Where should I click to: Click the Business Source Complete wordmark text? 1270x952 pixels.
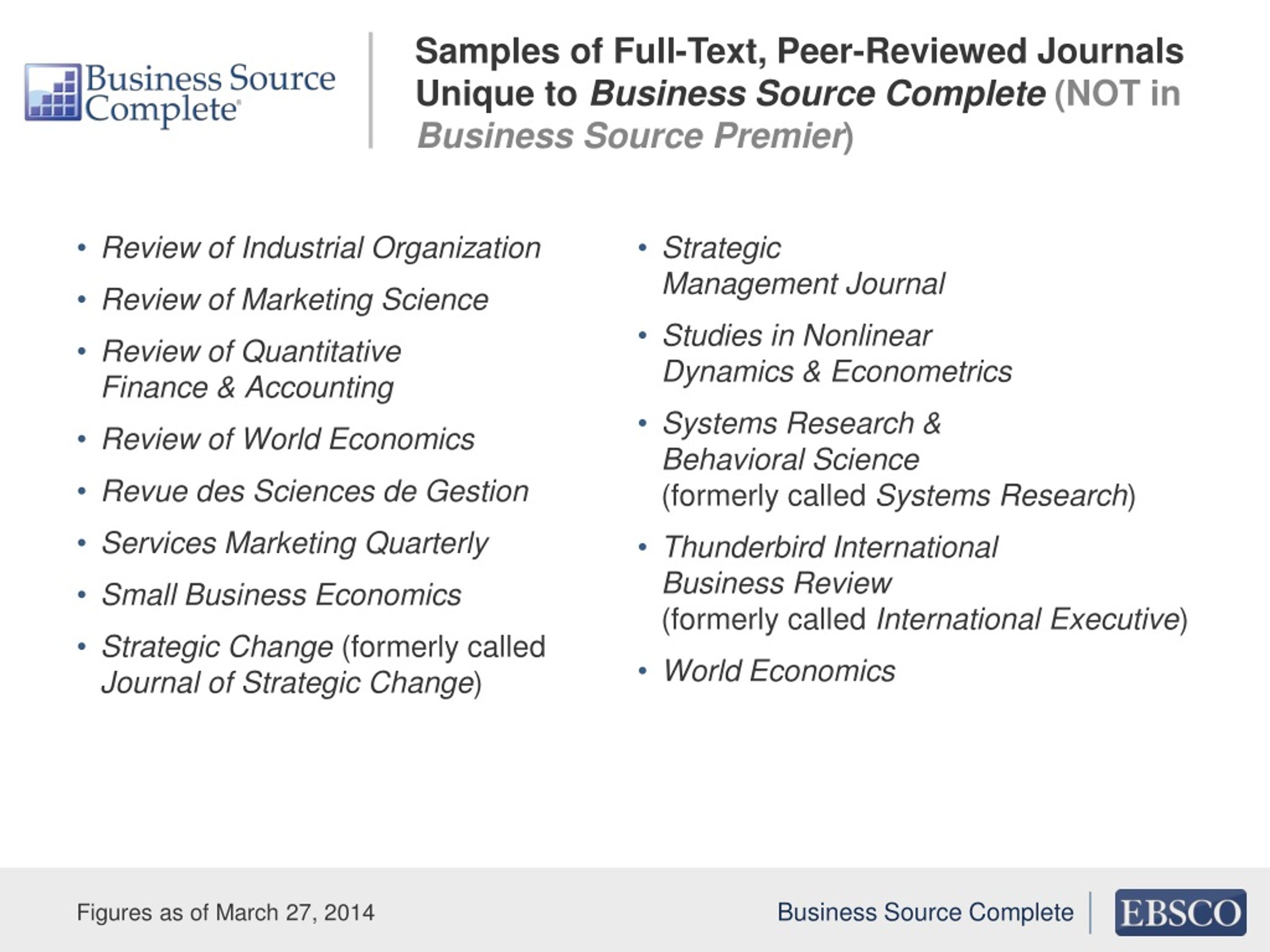pos(209,93)
